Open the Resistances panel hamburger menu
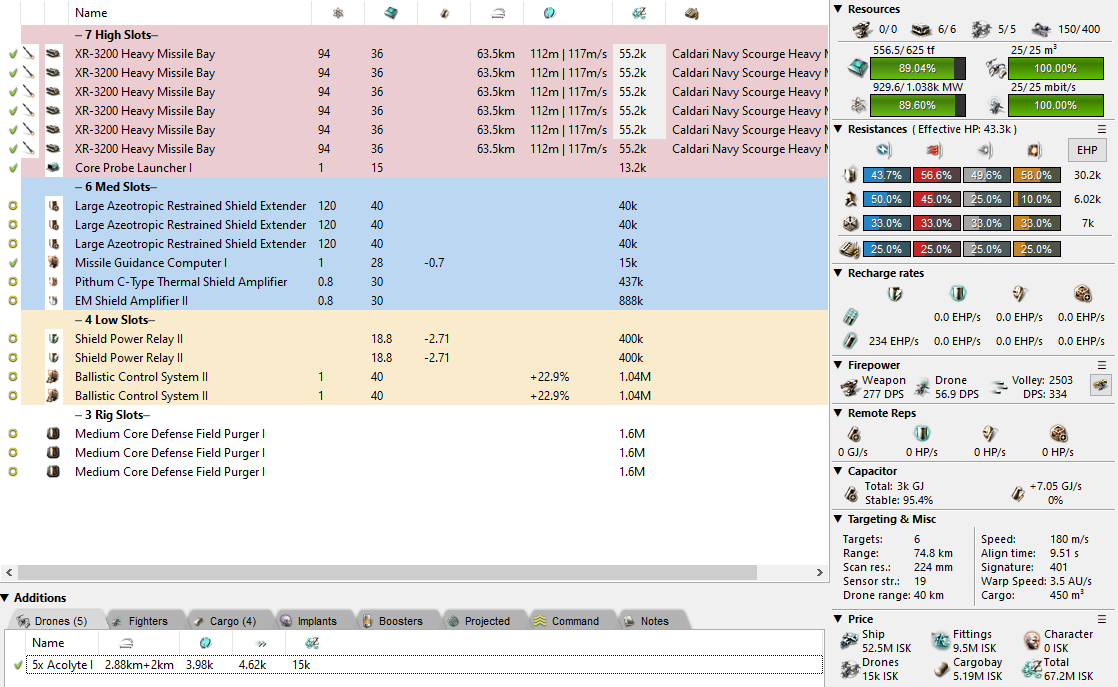Viewport: 1118px width, 687px height. (1102, 129)
